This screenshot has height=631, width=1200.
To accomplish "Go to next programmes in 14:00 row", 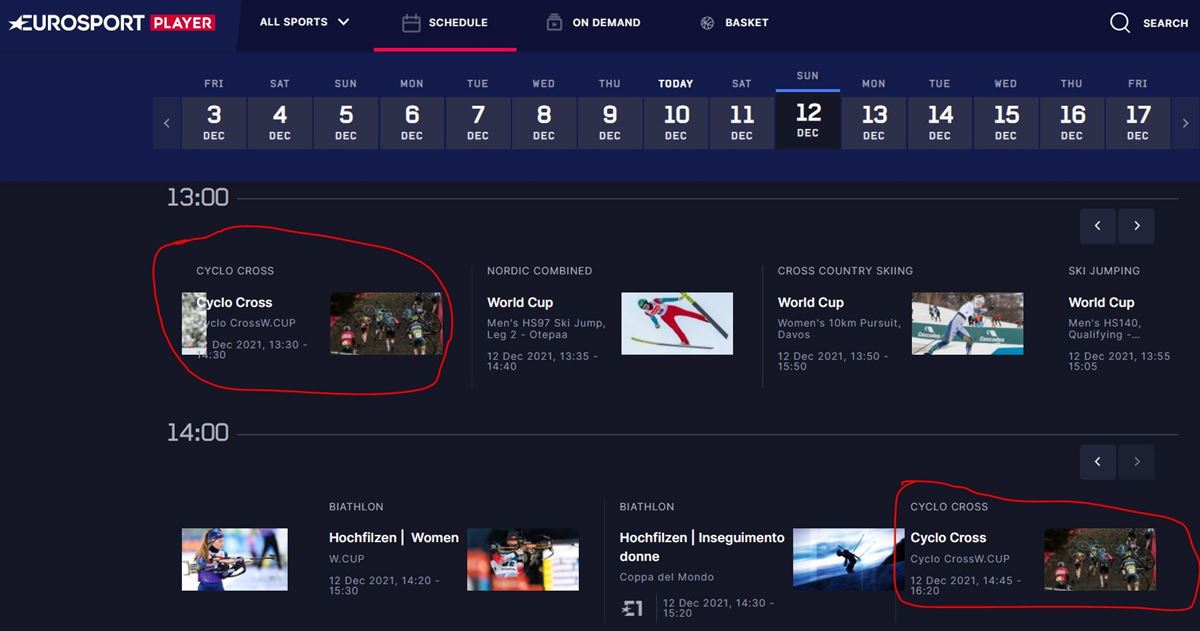I will 1137,462.
